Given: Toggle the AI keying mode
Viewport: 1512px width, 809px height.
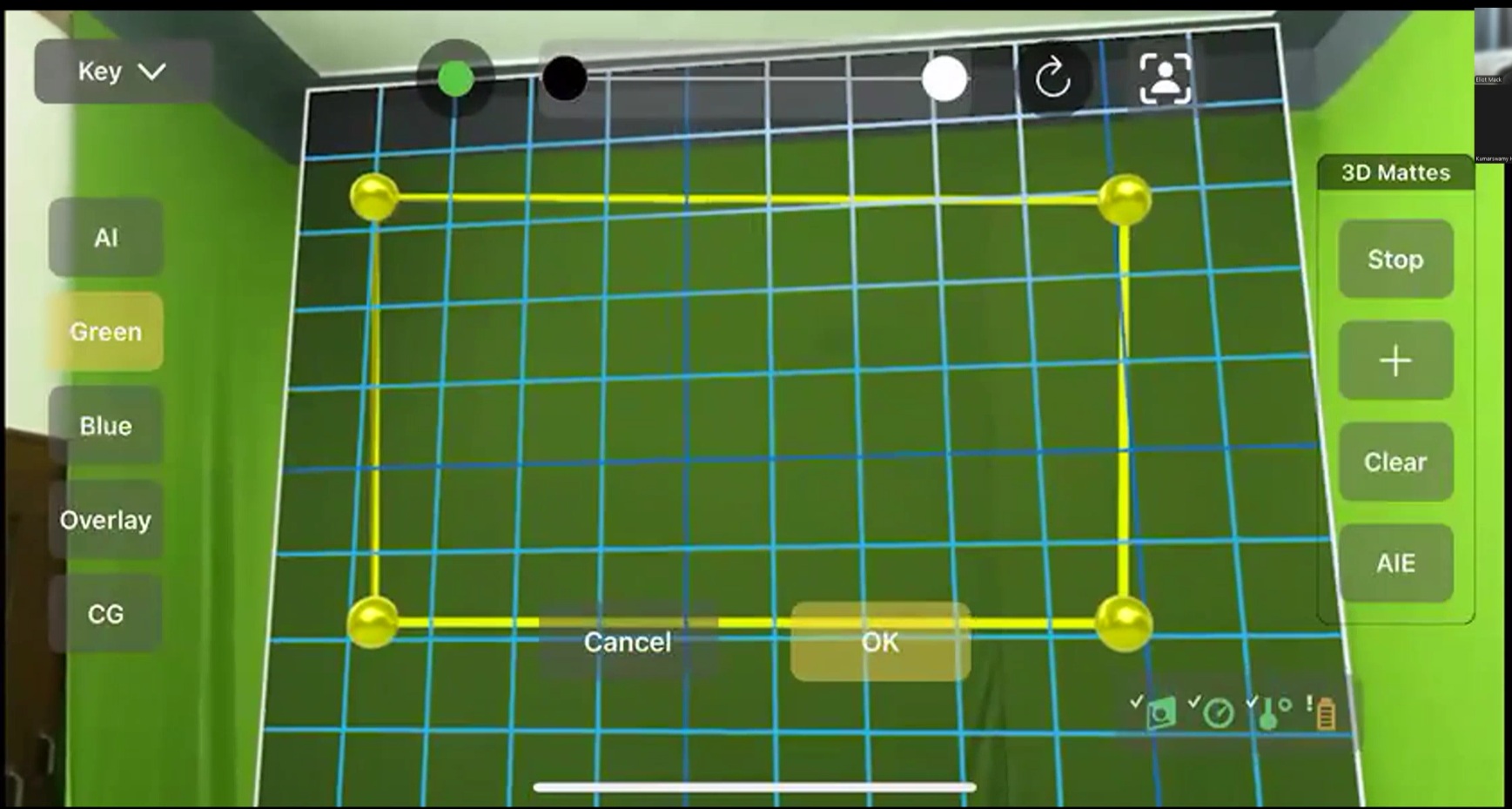Looking at the screenshot, I should [x=105, y=238].
